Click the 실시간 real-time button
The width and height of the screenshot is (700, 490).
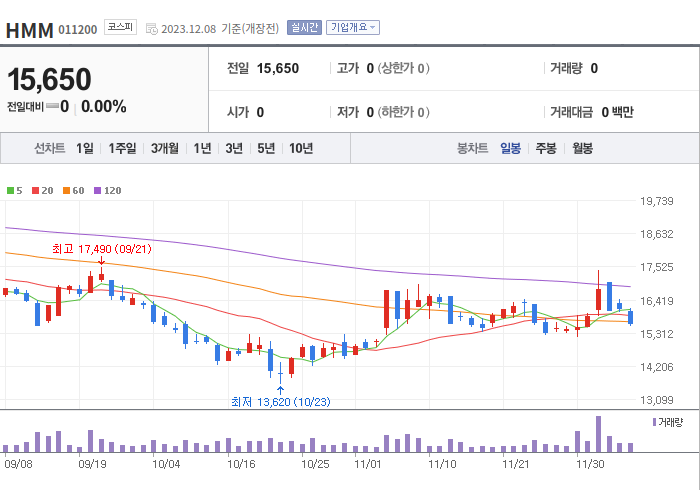pyautogui.click(x=304, y=28)
